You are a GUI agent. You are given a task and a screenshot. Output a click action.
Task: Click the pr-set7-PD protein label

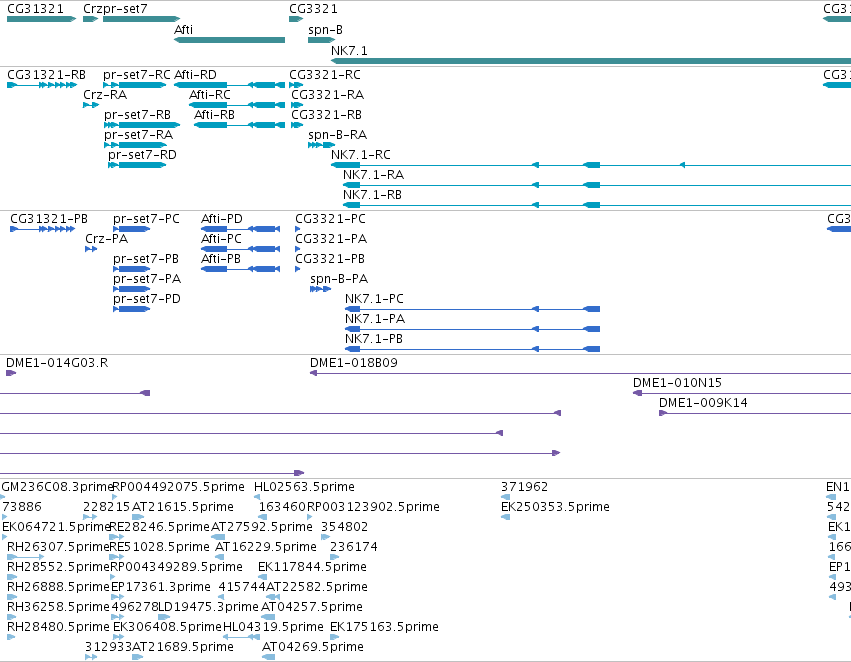147,299
